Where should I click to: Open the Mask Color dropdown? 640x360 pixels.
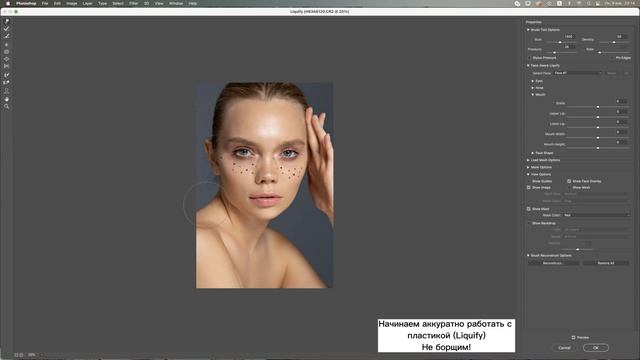596,215
